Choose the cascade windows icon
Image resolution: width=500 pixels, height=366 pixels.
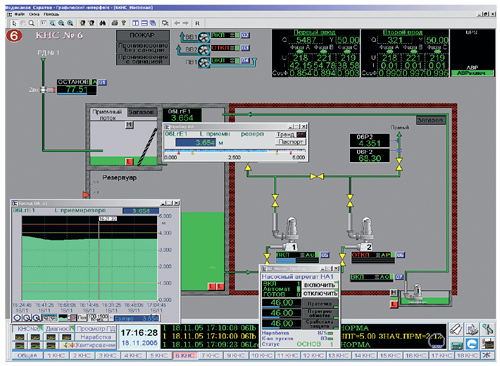point(153,23)
